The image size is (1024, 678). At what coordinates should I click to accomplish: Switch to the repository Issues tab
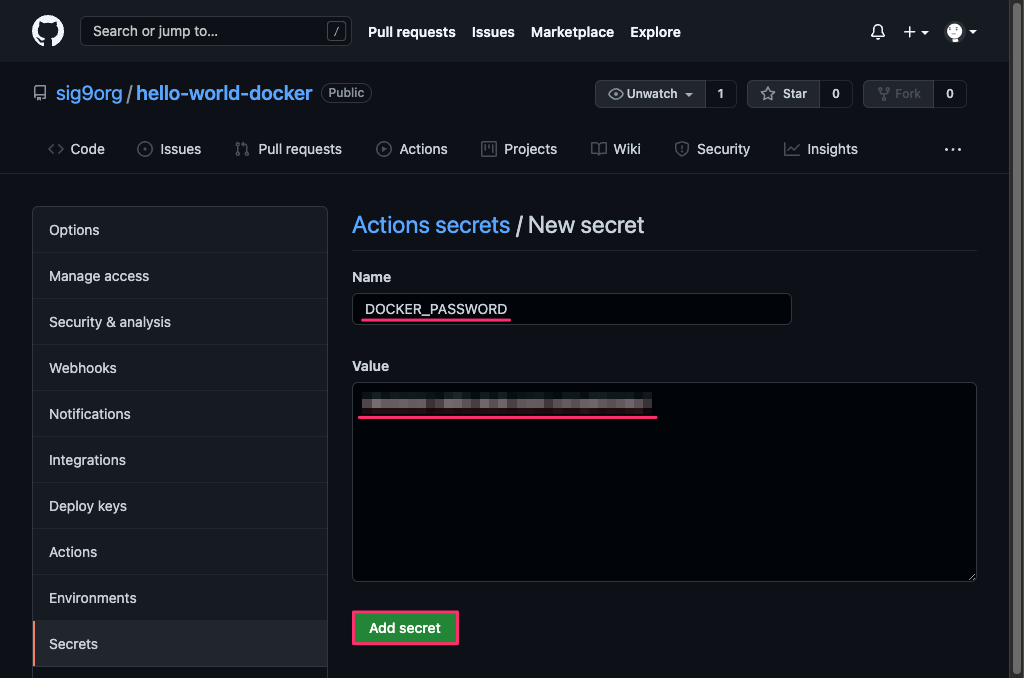169,149
